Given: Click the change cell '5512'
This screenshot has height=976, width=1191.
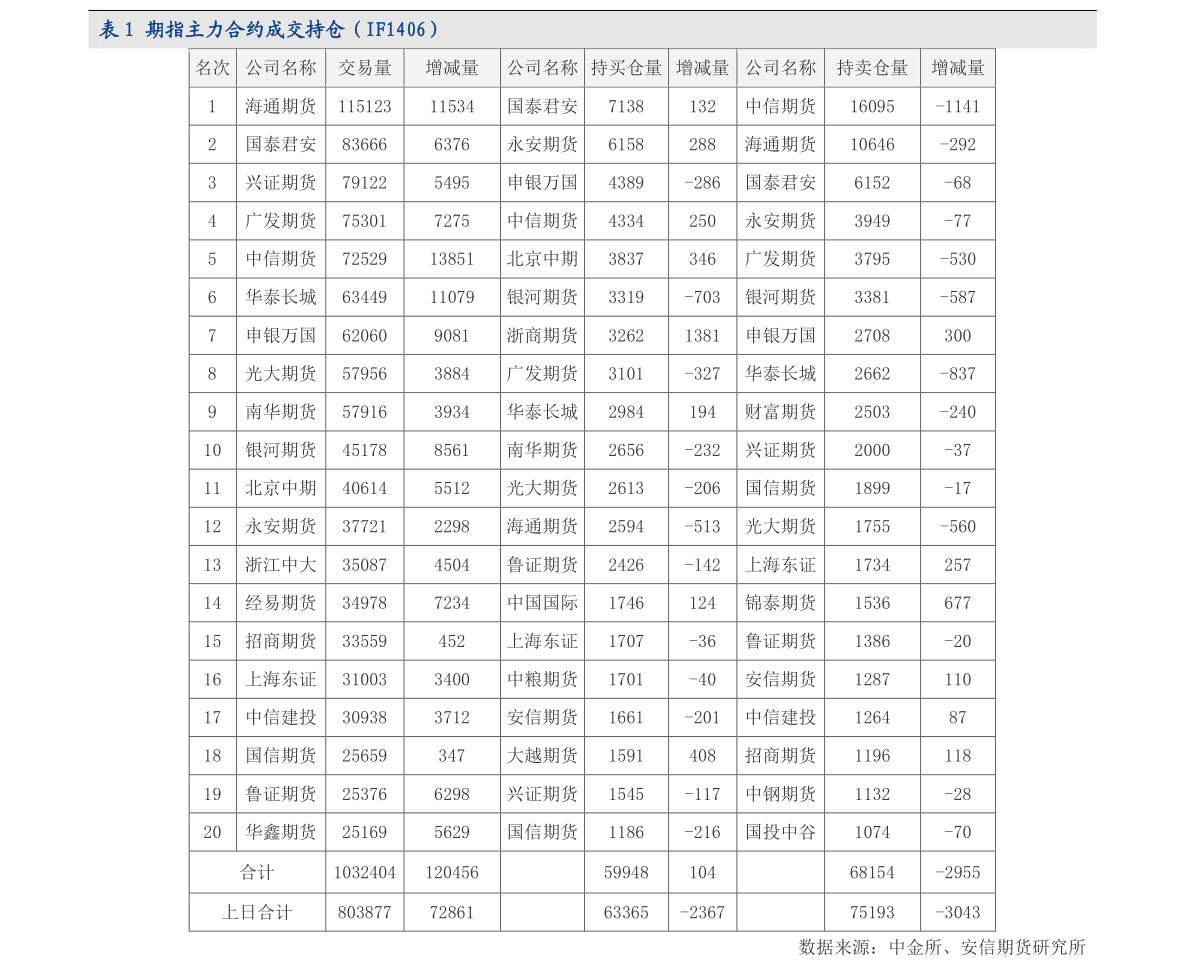Looking at the screenshot, I should (x=452, y=488).
